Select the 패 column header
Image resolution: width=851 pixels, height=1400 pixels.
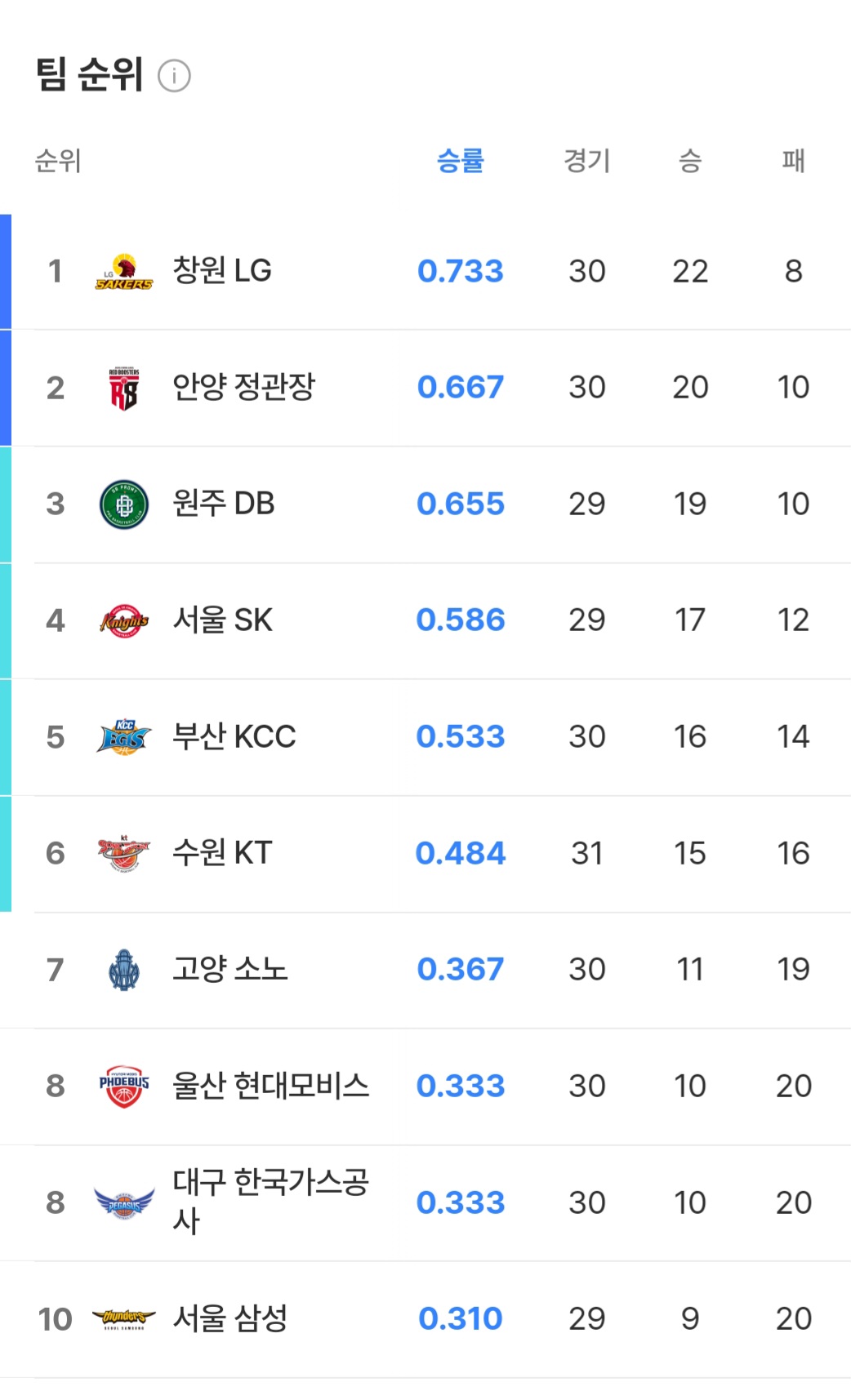click(793, 160)
